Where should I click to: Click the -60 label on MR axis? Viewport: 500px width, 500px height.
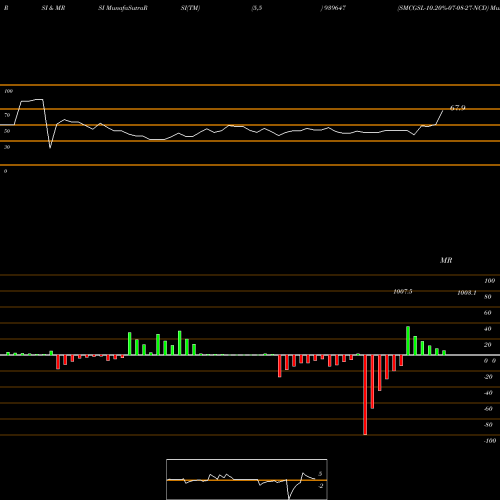488,409
